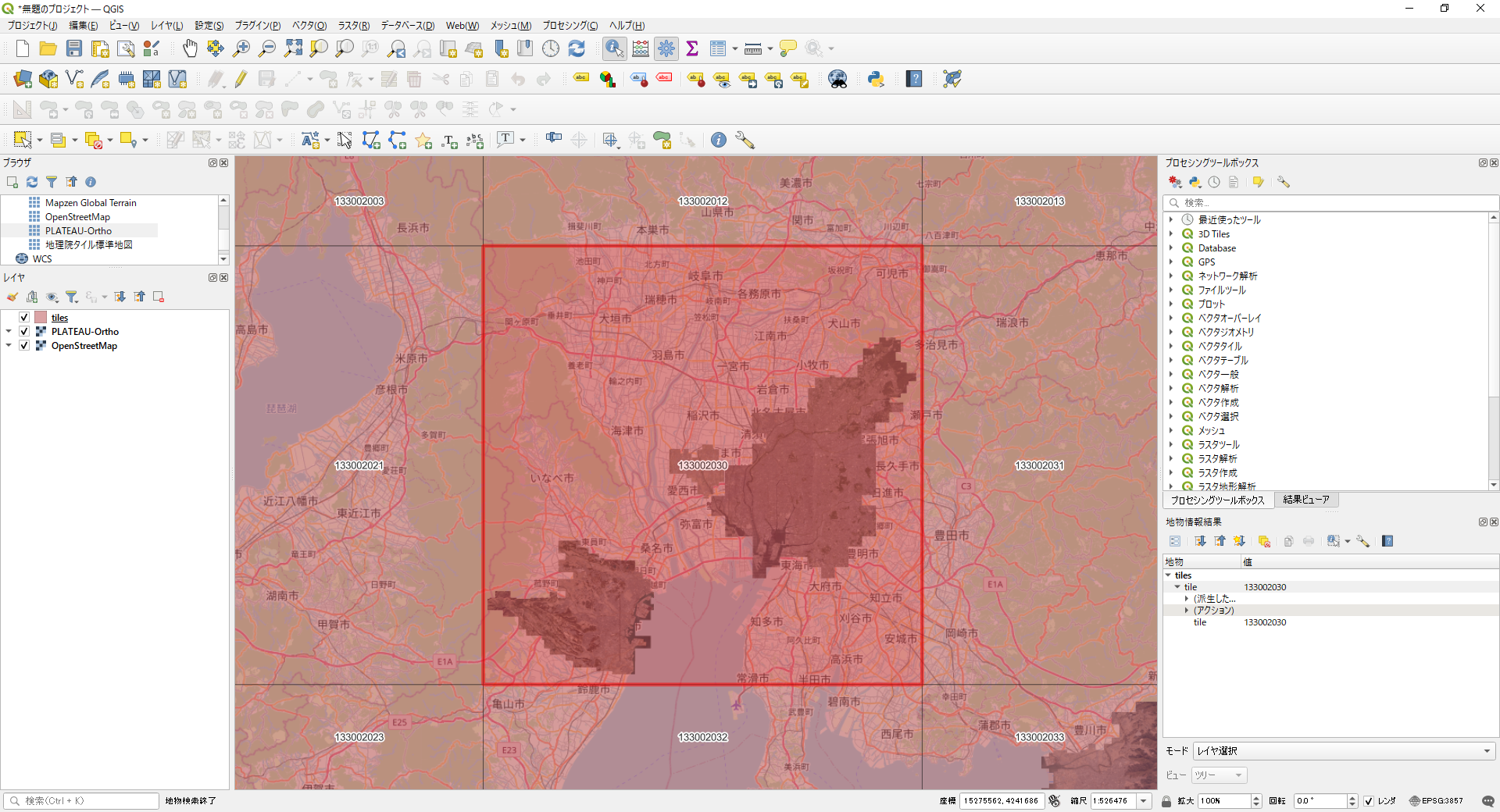Select 地理院タイル標準地図 in the browser

pyautogui.click(x=88, y=245)
